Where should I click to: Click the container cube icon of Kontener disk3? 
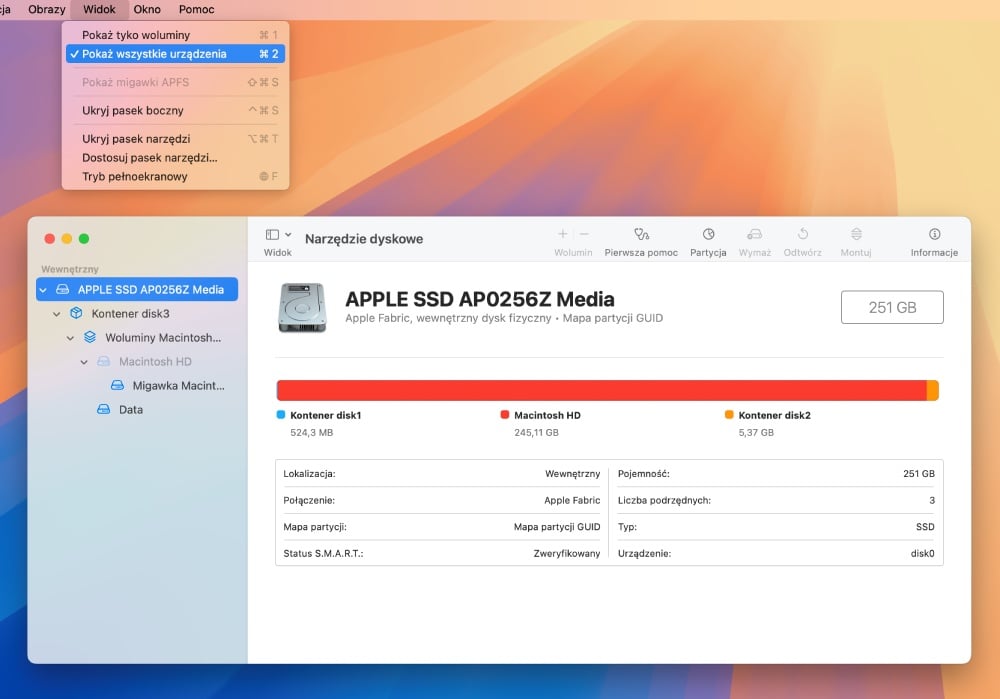[x=77, y=313]
